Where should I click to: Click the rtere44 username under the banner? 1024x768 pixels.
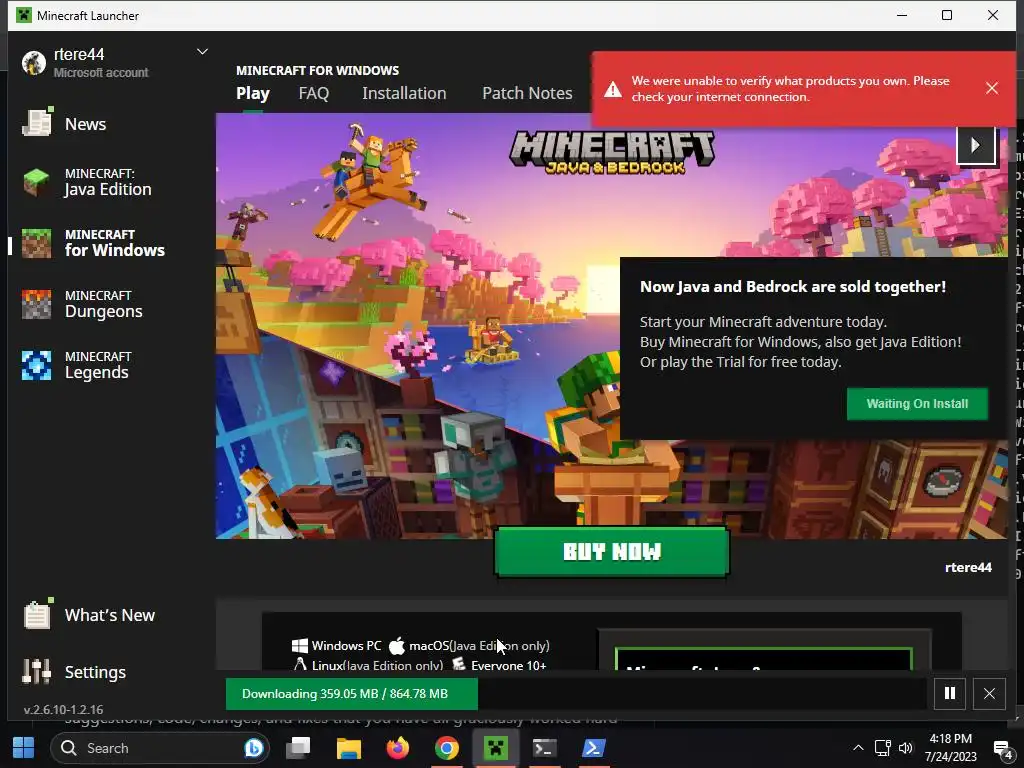[x=968, y=568]
